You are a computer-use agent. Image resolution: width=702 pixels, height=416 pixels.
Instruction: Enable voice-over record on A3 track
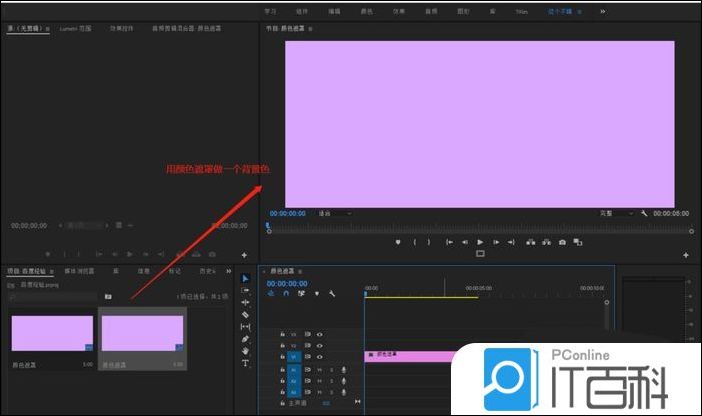[x=344, y=392]
